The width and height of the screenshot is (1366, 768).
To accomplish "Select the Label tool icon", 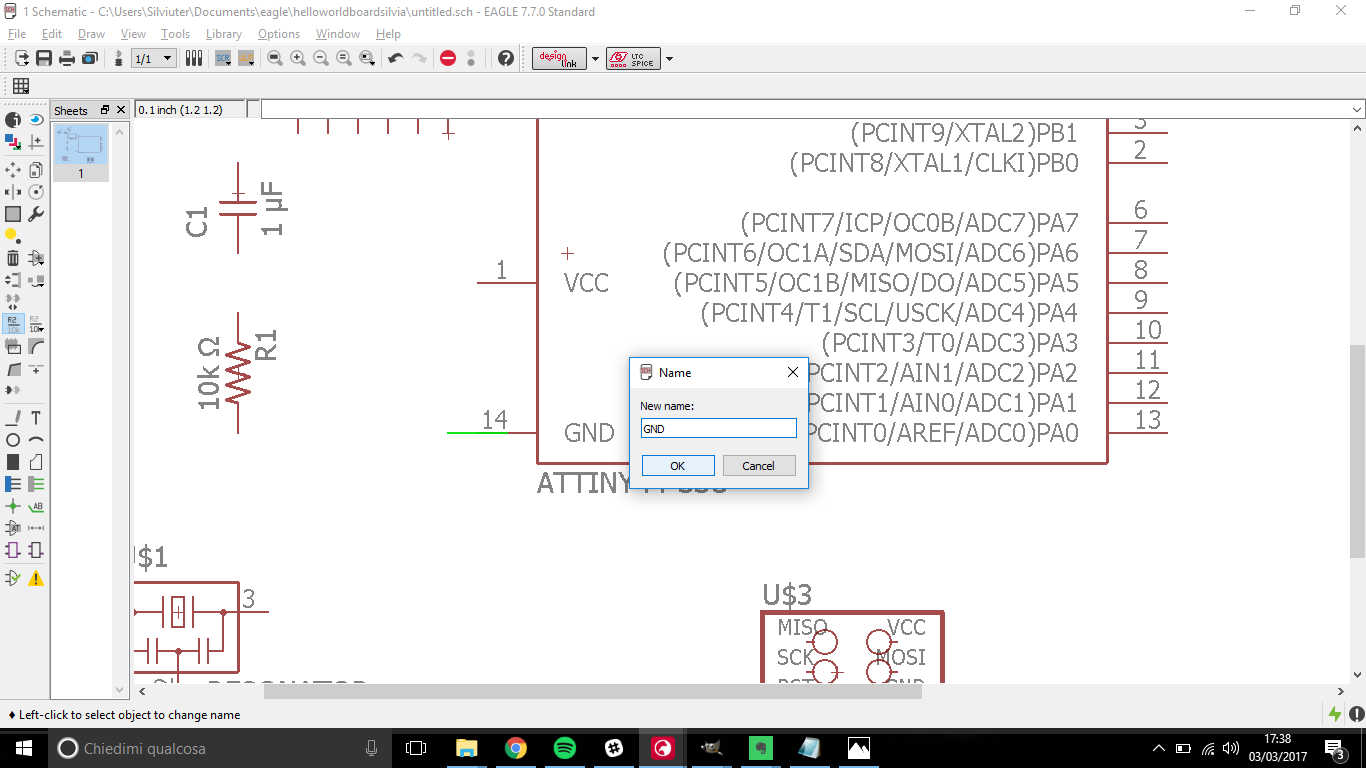I will tap(36, 506).
